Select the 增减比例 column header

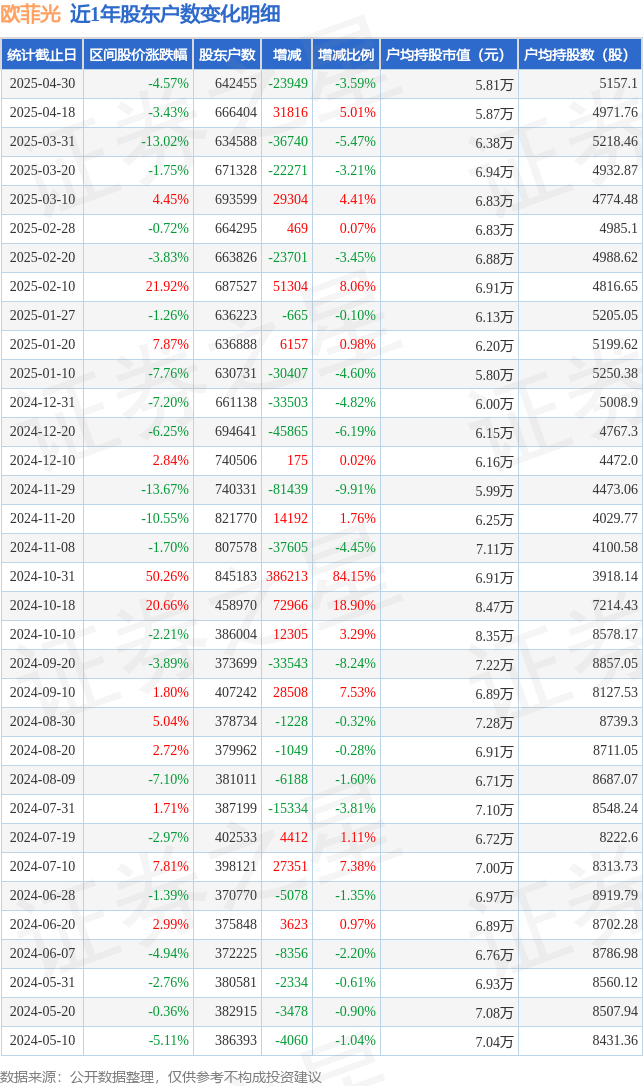coord(346,55)
